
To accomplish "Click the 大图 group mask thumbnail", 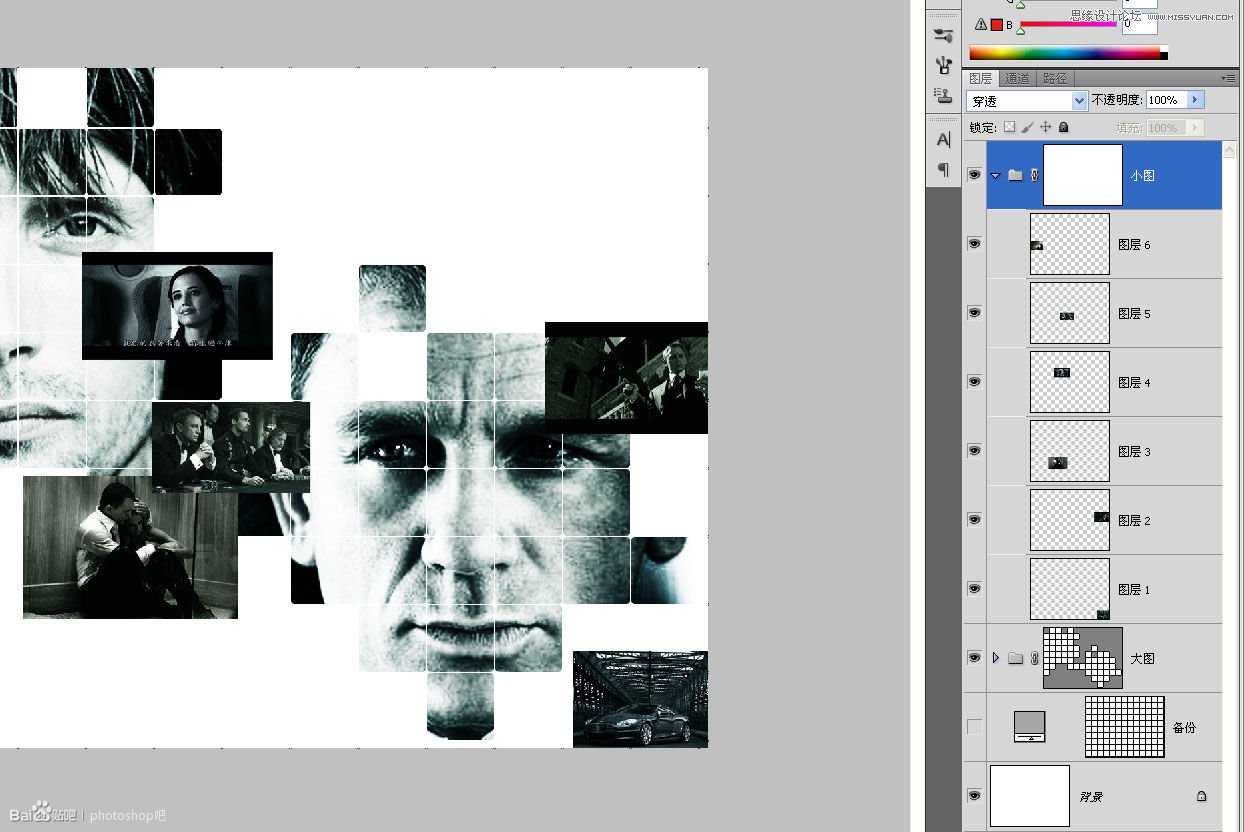I will click(x=1083, y=658).
